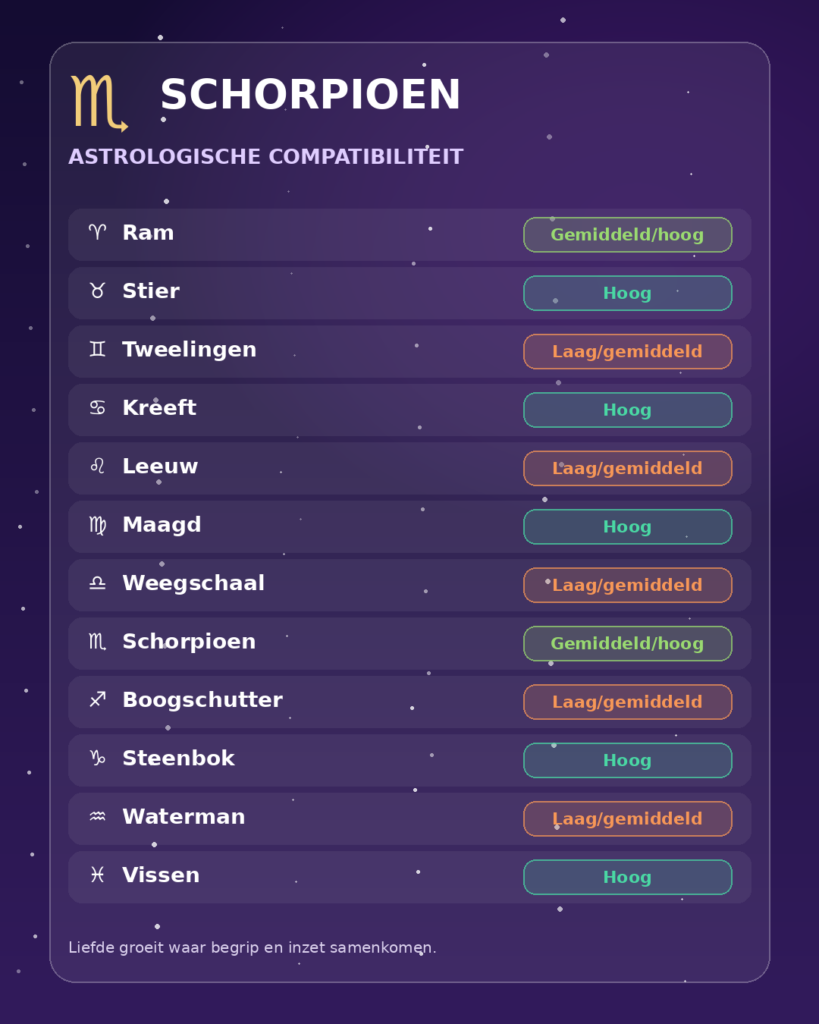This screenshot has height=1024, width=819.
Task: Click the SCHORPIOEN title heading
Action: [311, 95]
